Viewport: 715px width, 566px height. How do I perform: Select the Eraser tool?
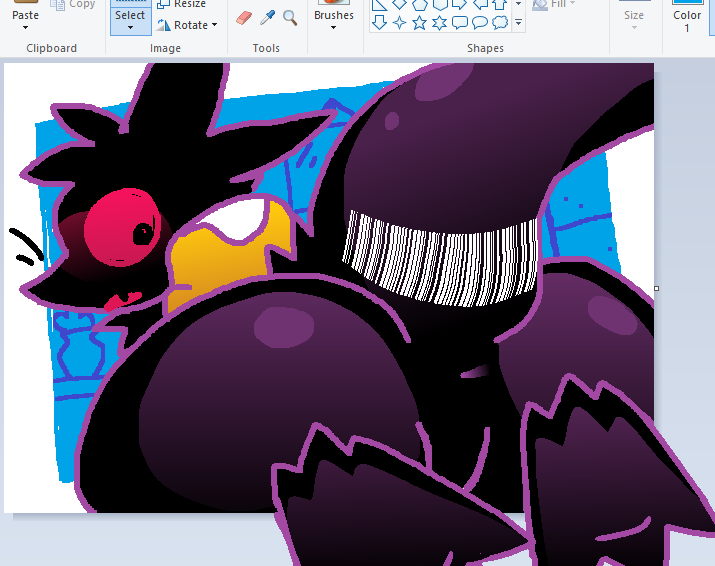(x=244, y=17)
